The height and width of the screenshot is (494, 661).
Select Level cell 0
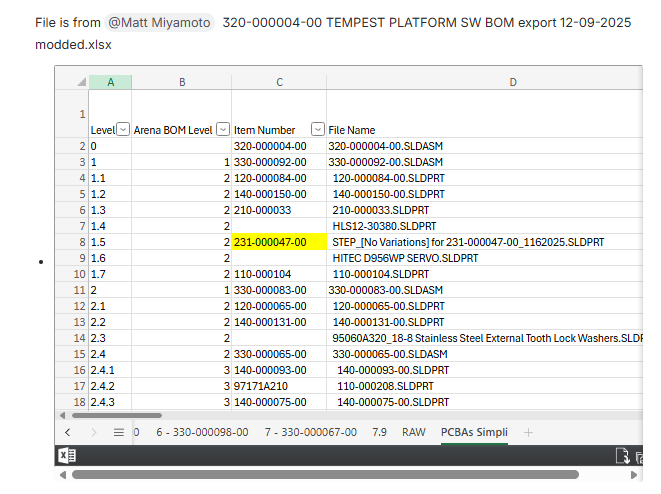point(110,146)
